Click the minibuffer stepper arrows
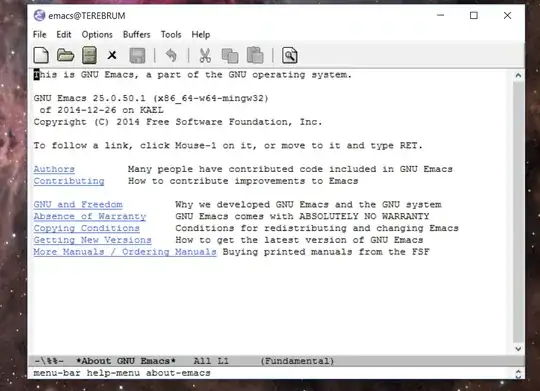Viewport: 540px width, 391px height. click(x=518, y=374)
